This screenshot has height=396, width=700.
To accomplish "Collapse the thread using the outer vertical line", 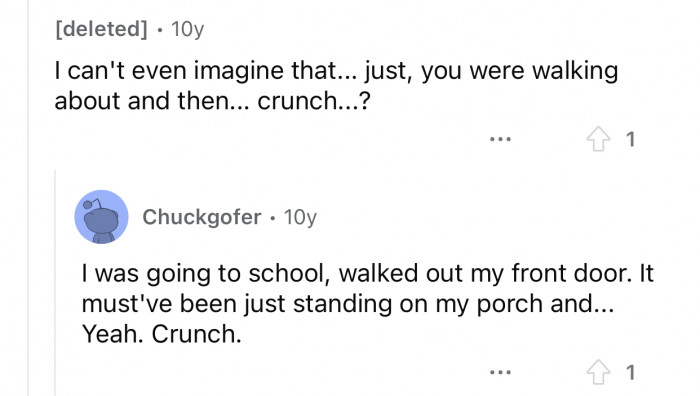I will pyautogui.click(x=28, y=198).
